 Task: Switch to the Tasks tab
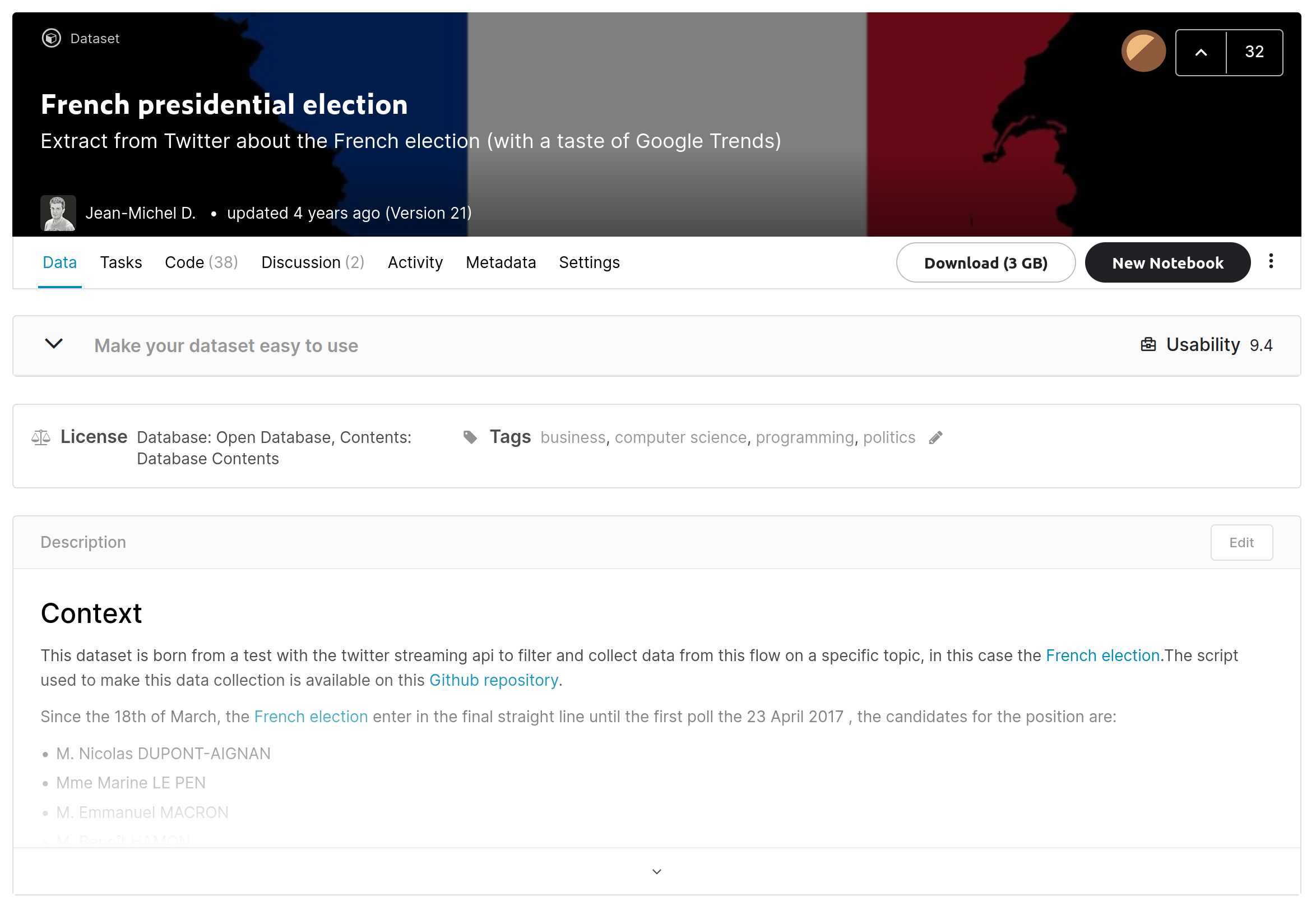121,262
